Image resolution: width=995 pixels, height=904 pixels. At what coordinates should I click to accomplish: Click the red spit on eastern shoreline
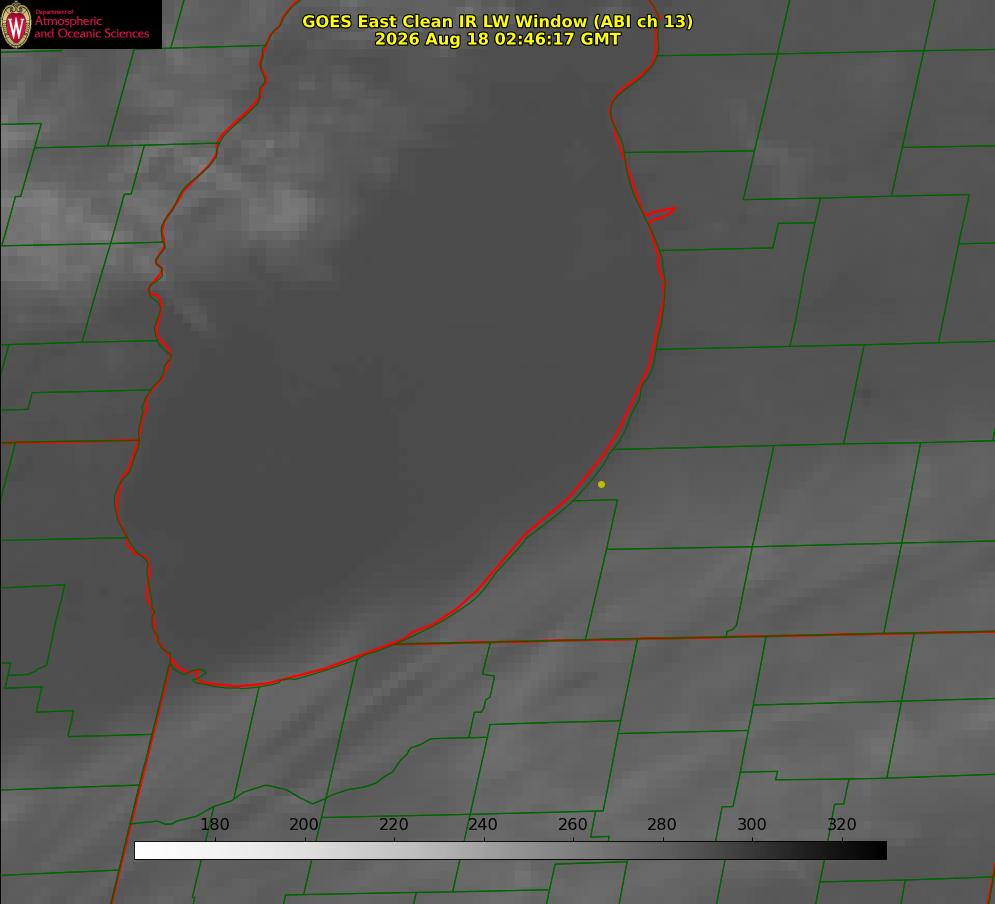tap(660, 214)
